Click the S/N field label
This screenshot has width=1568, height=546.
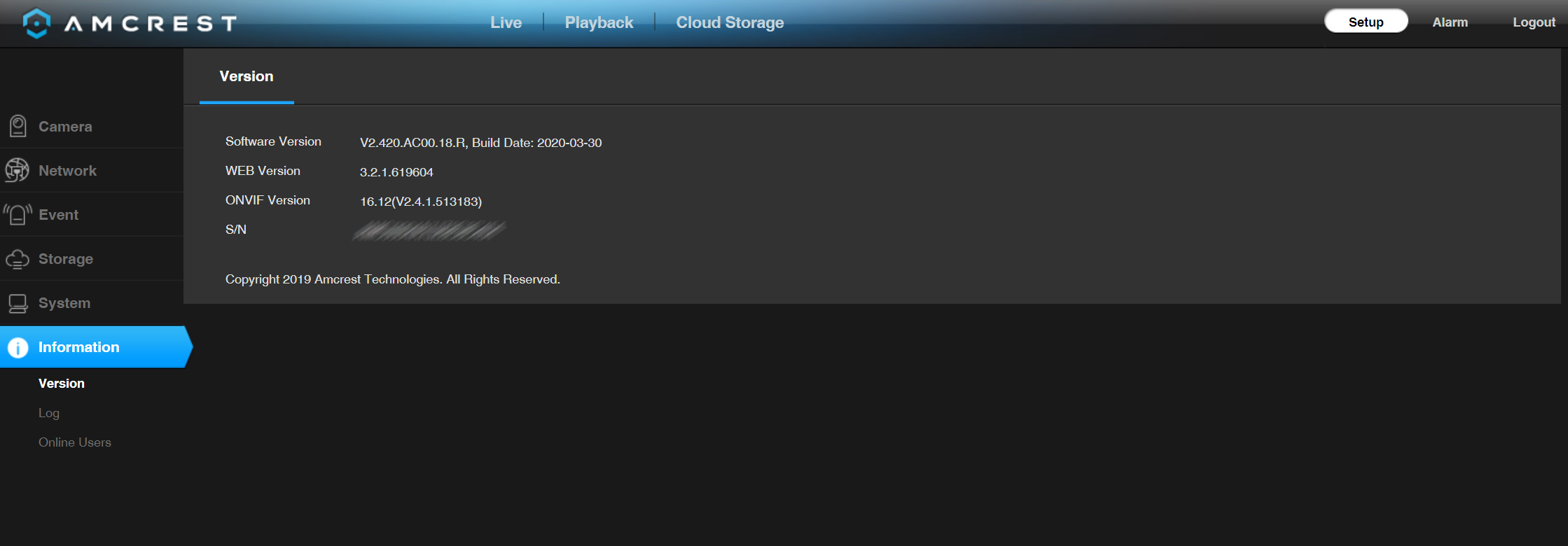(x=236, y=230)
